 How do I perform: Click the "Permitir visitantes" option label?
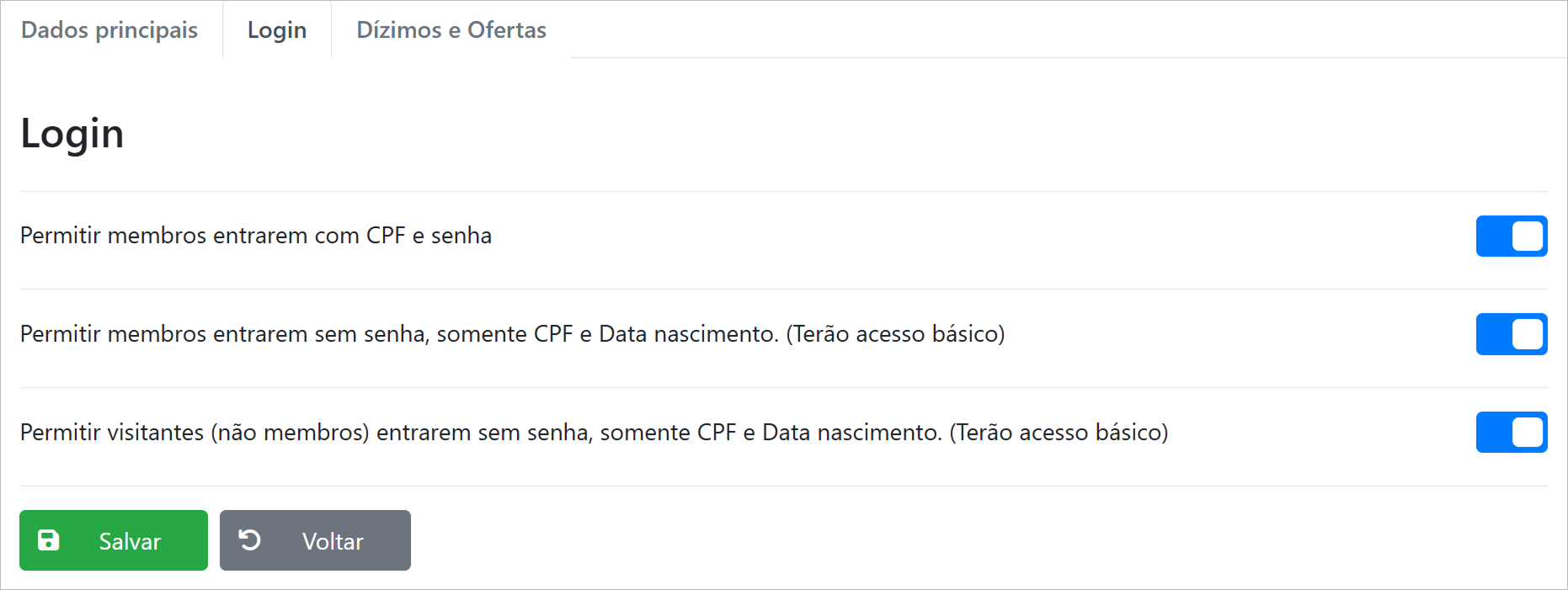[594, 433]
